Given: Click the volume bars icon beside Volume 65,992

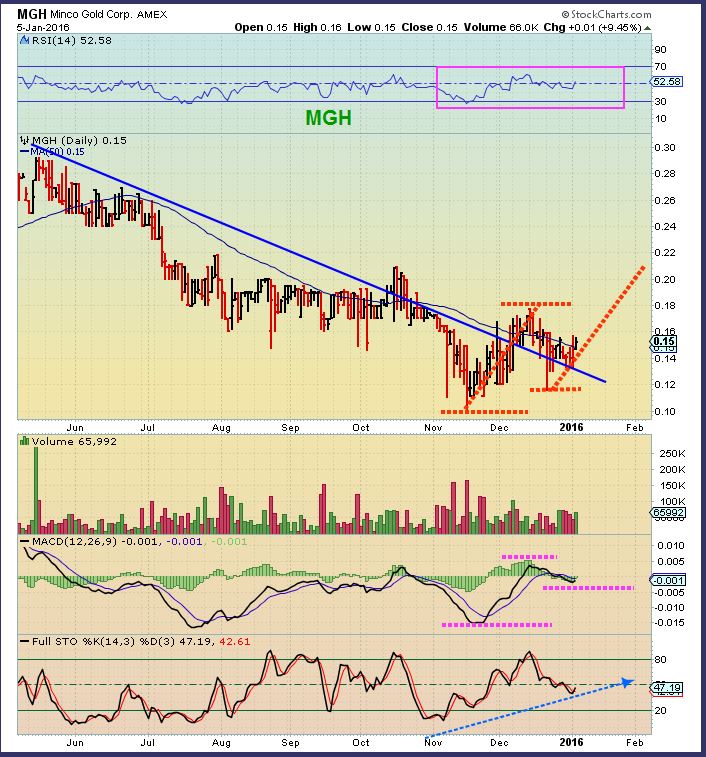Looking at the screenshot, I should (x=24, y=441).
